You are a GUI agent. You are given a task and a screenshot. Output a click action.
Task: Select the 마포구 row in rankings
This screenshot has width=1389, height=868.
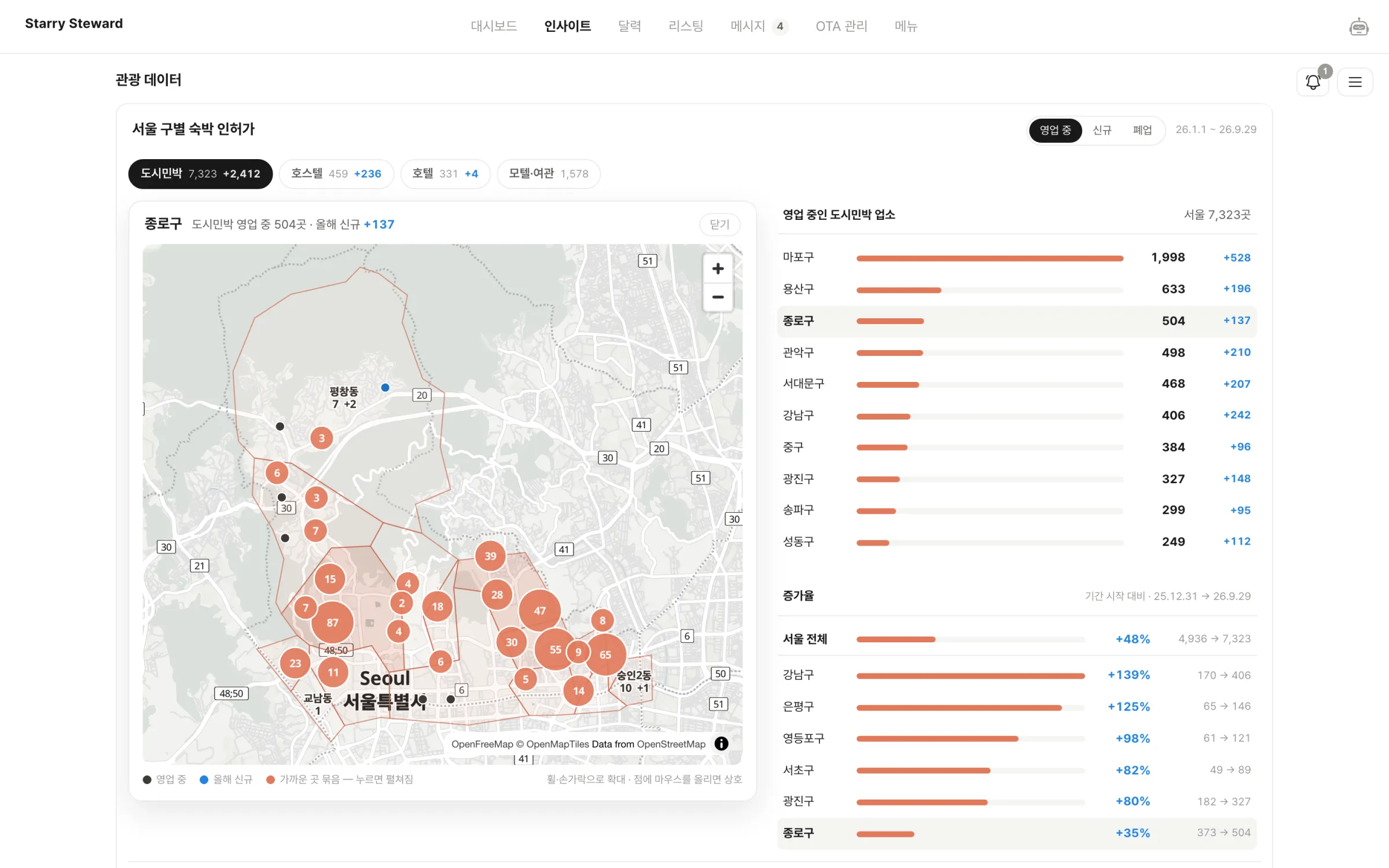1016,258
